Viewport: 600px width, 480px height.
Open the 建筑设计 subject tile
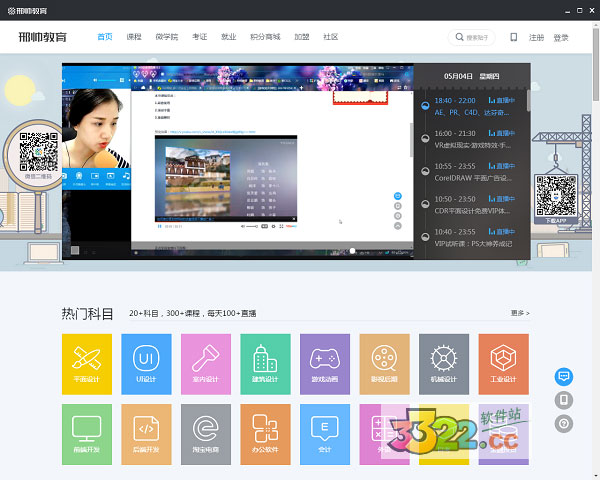coord(265,364)
